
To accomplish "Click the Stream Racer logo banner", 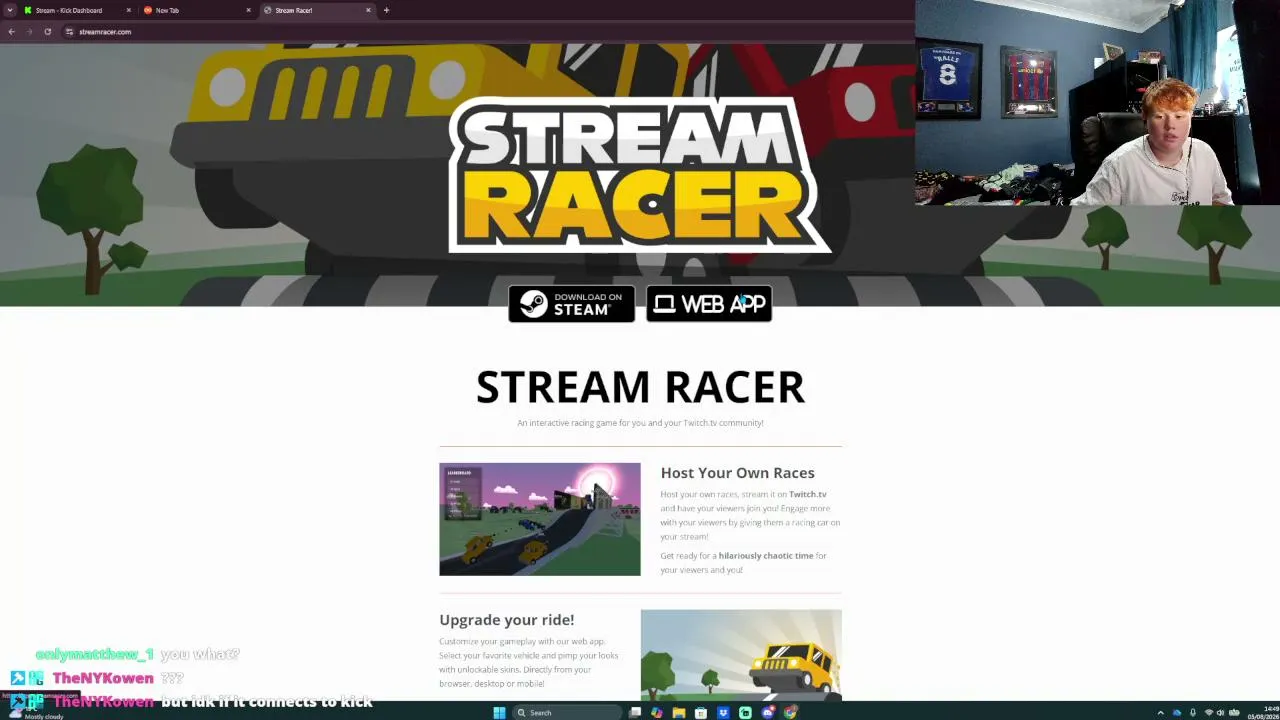I will point(640,174).
